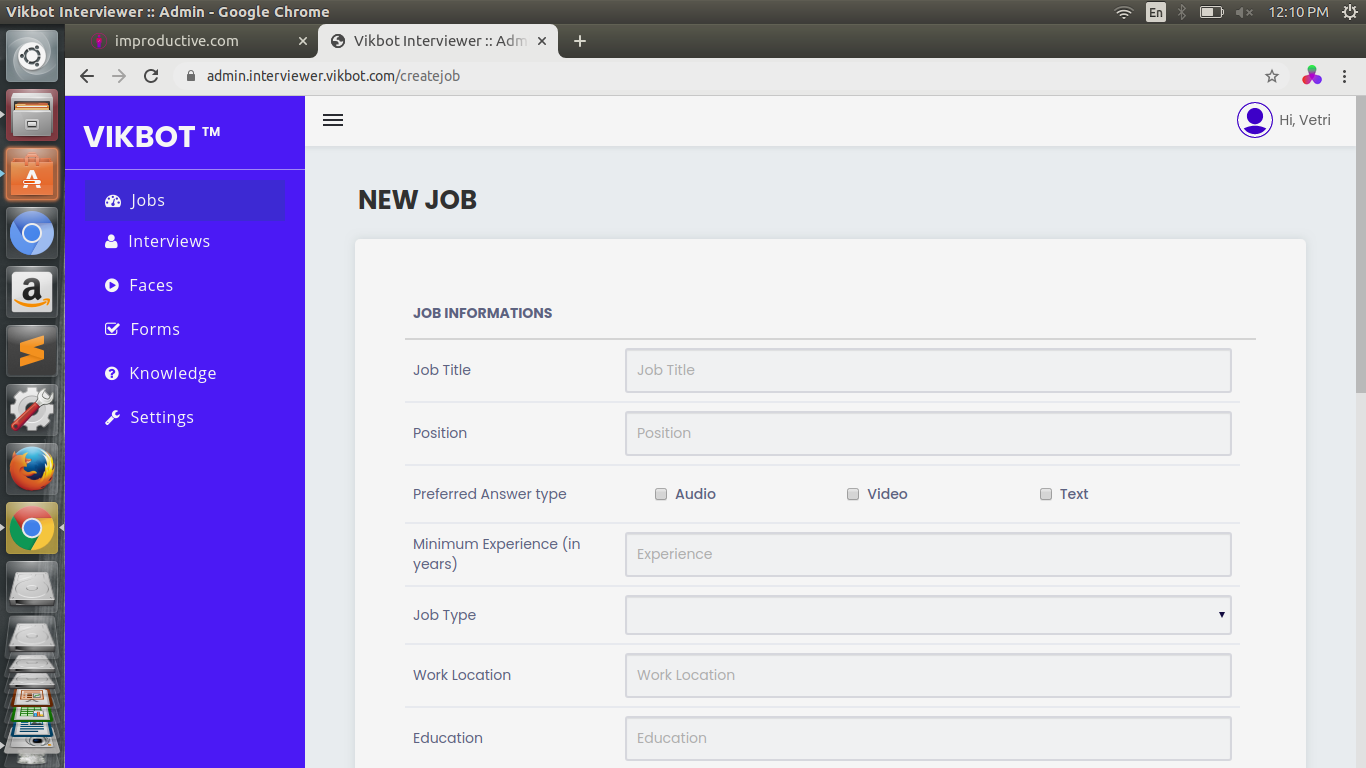The image size is (1366, 768).
Task: Click the En keyboard language indicator
Action: [x=1156, y=12]
